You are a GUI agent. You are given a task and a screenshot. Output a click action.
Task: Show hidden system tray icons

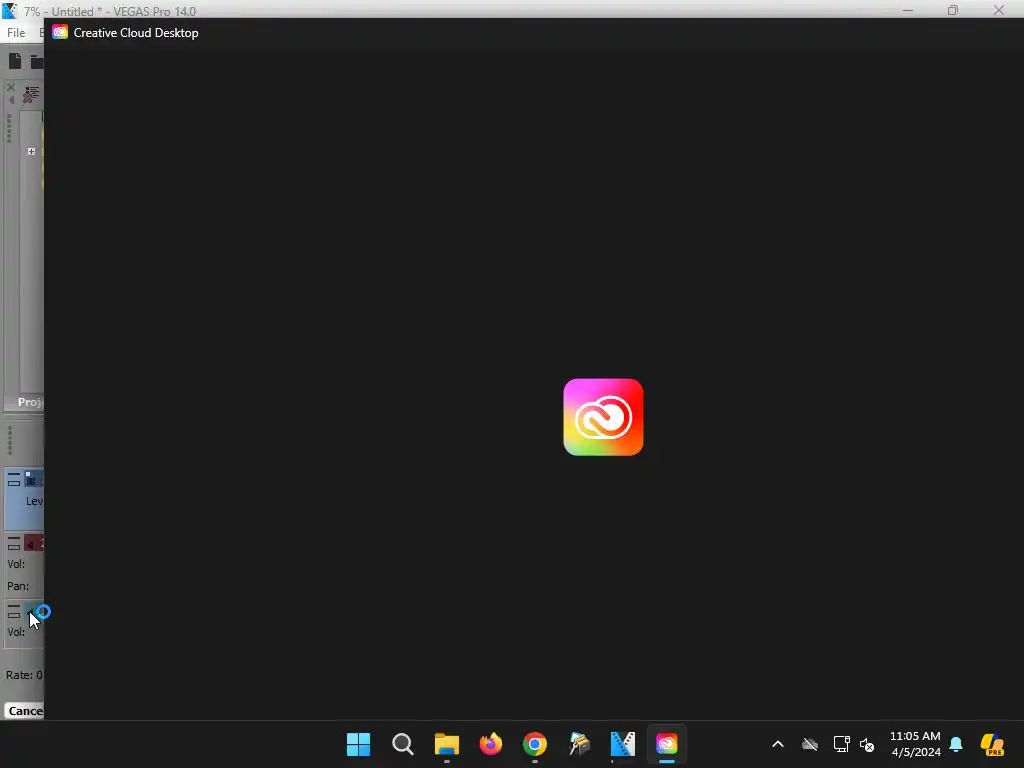click(x=778, y=744)
